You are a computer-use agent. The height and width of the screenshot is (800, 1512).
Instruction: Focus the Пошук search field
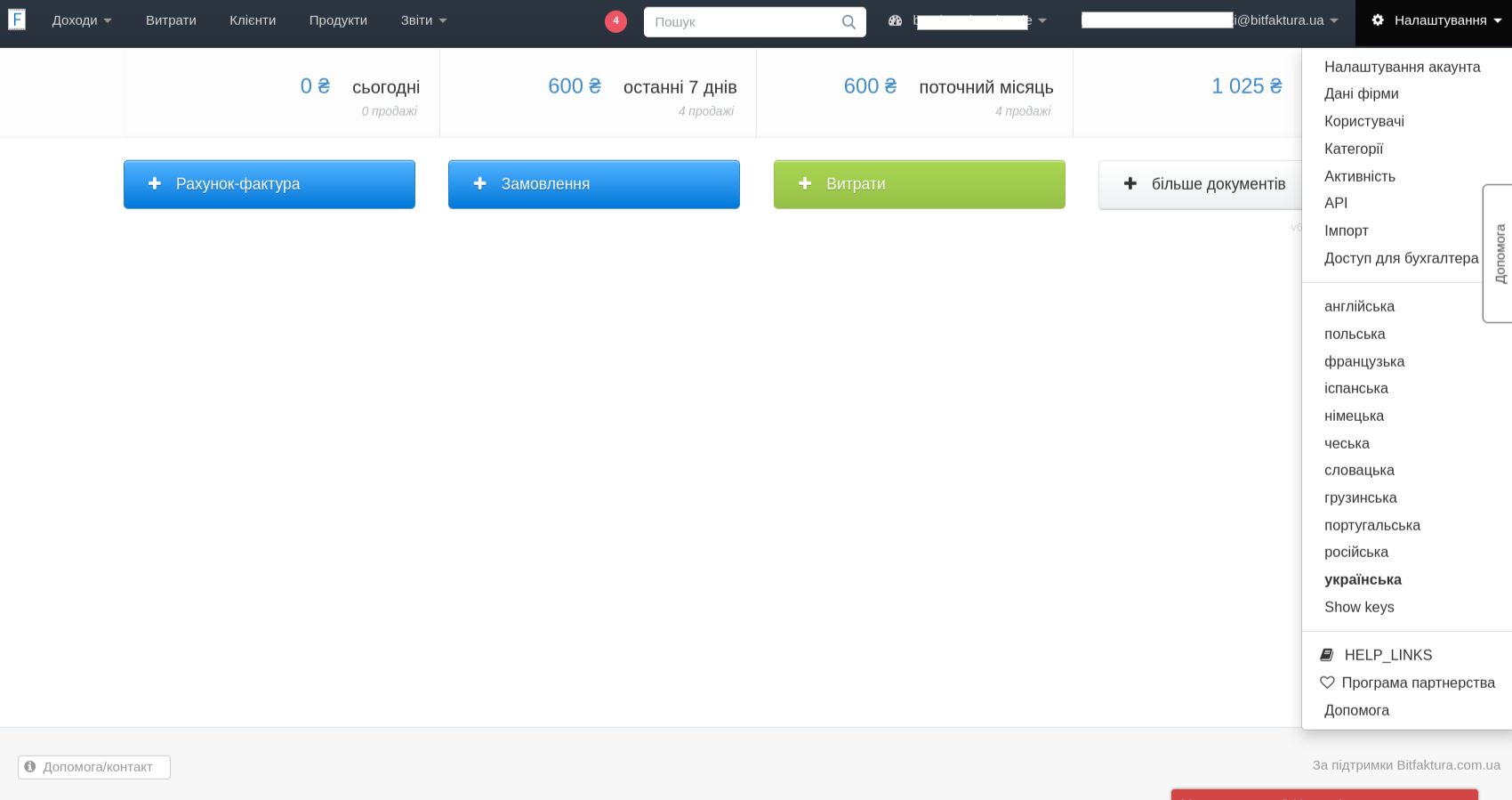[755, 22]
